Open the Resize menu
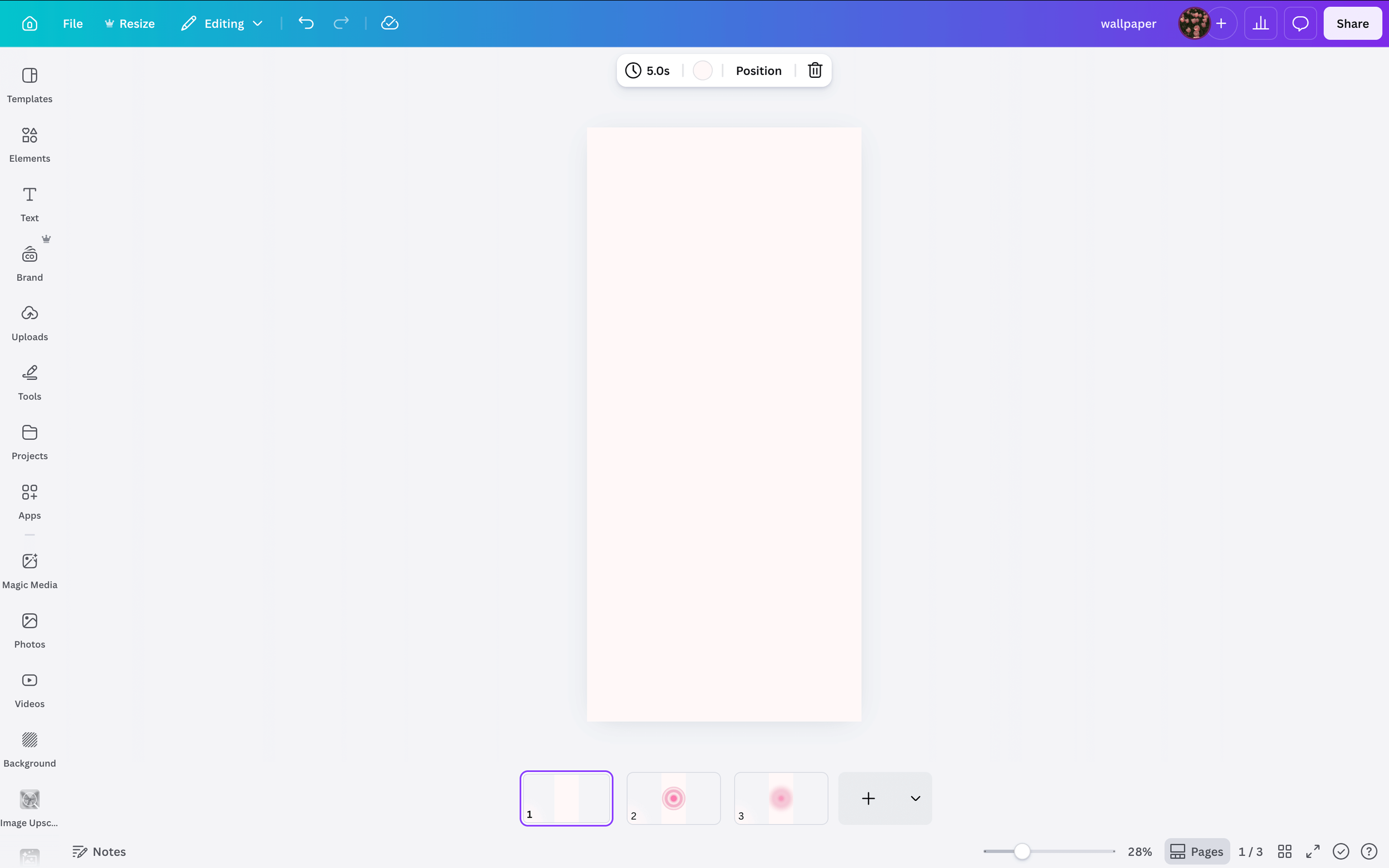Screen dimensions: 1389x868 pyautogui.click(x=130, y=23)
